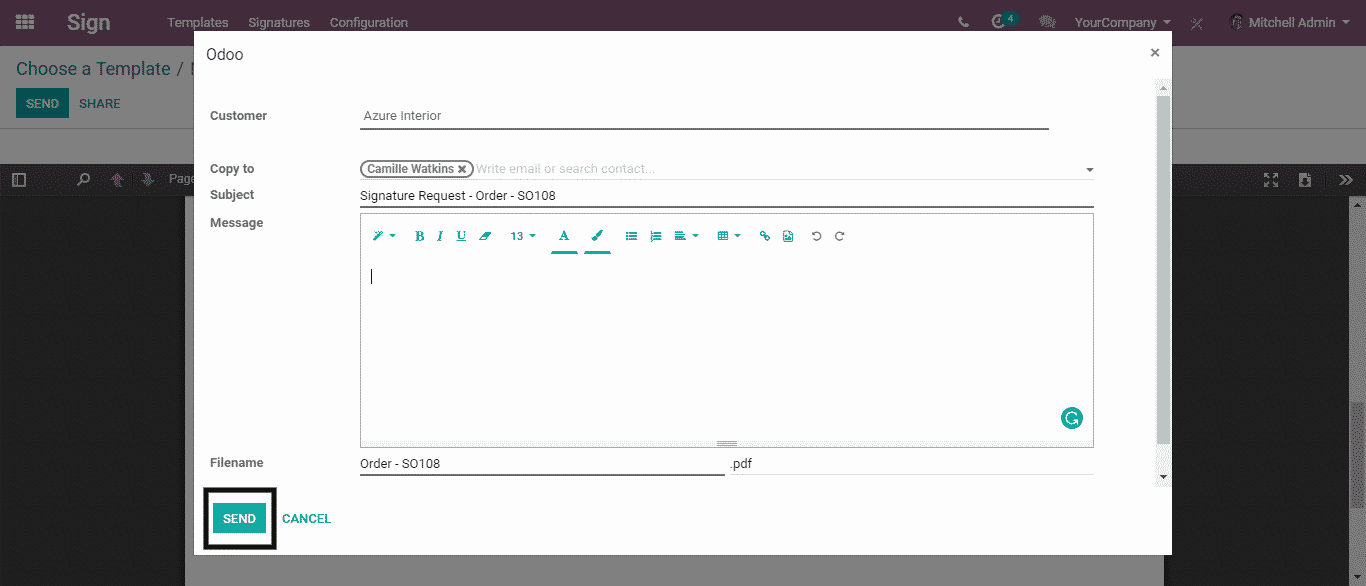Insert a link in the message
This screenshot has height=586, width=1366.
[765, 237]
